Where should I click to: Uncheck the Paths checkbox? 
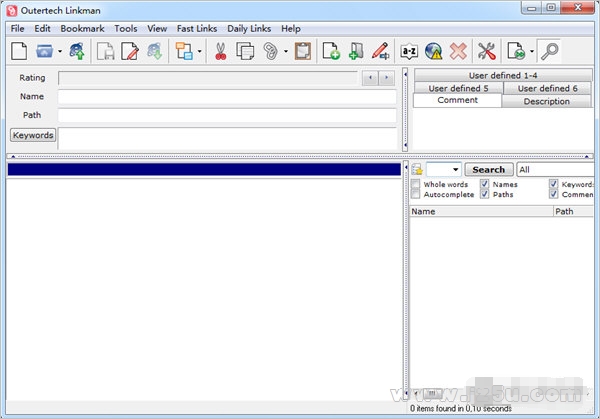[484, 194]
